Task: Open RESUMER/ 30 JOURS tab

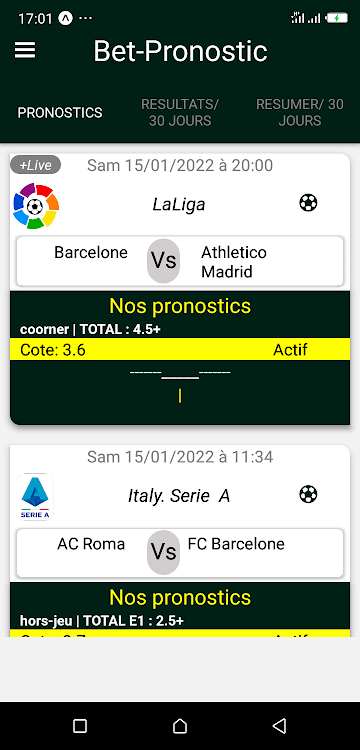Action: click(x=300, y=112)
